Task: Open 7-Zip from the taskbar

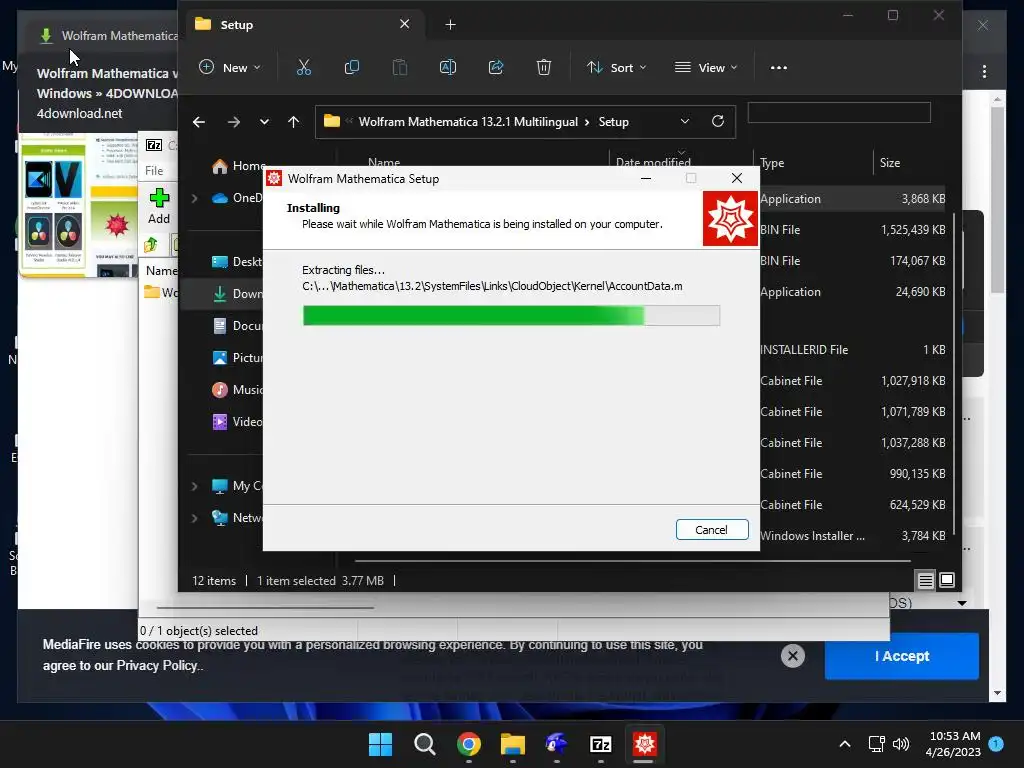Action: [600, 744]
